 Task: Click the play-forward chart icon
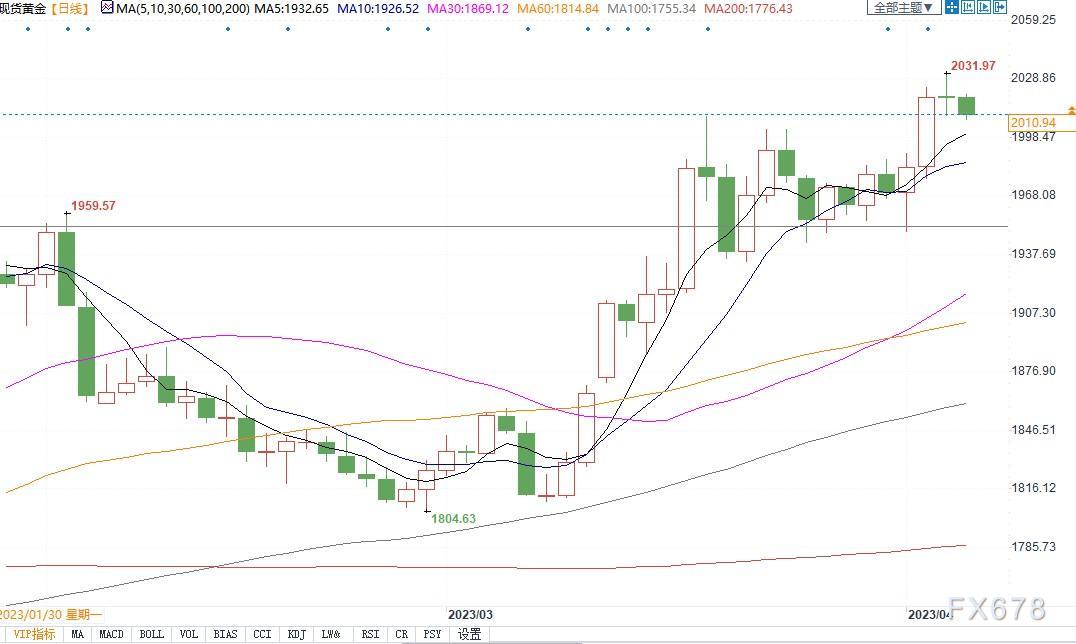click(x=984, y=8)
